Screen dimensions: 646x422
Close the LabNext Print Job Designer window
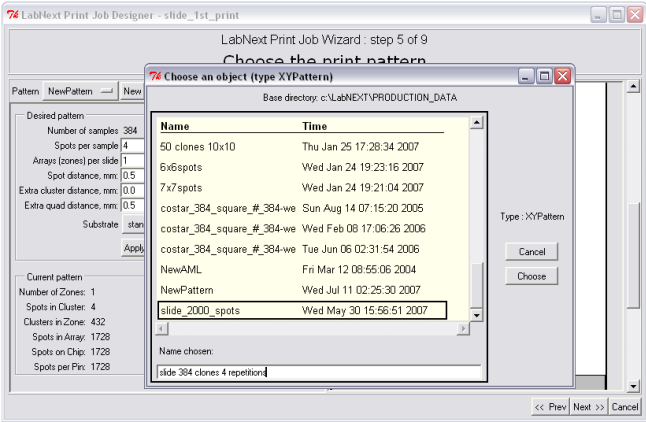tap(635, 15)
